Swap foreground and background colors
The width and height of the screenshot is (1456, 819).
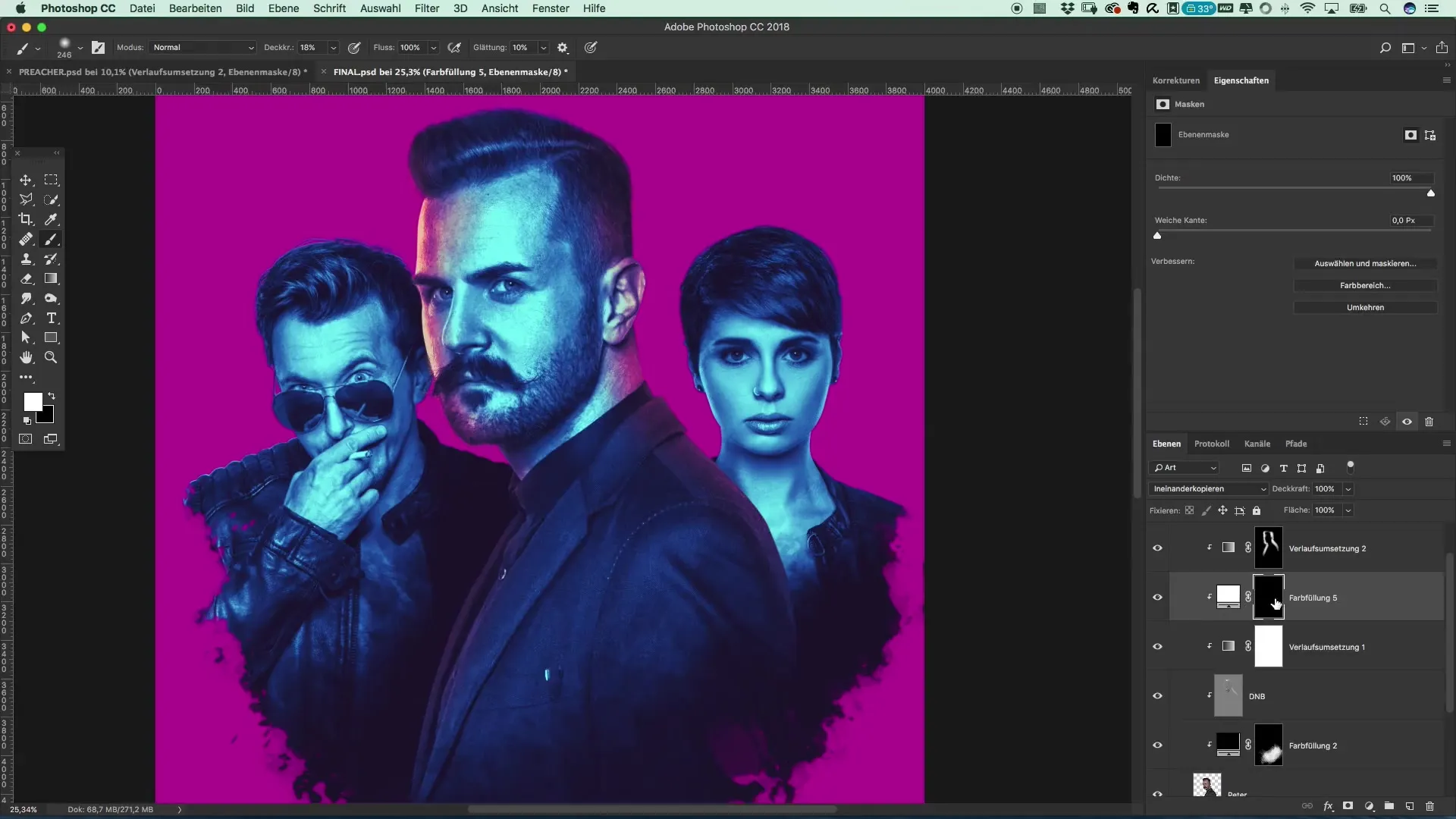52,396
